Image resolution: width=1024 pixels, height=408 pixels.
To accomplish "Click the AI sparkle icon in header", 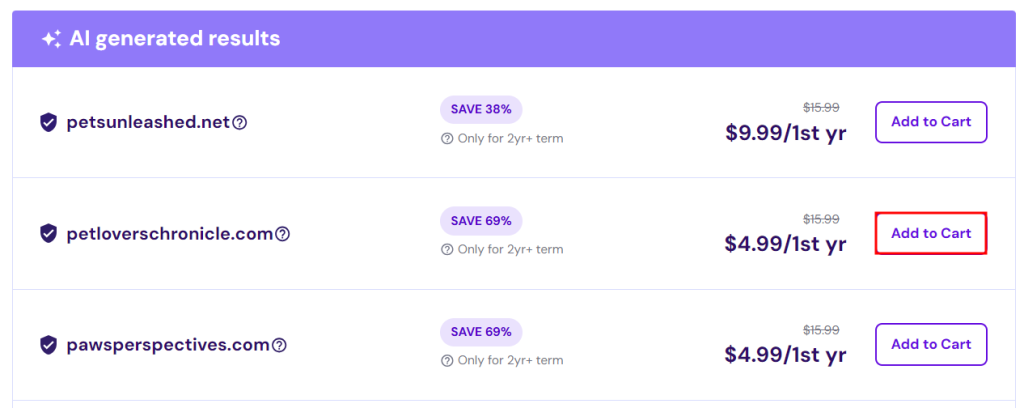I will (50, 39).
